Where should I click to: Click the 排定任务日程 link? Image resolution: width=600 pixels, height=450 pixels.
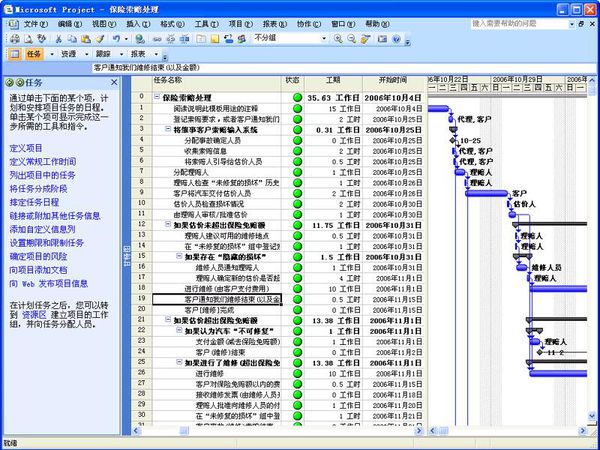(34, 202)
